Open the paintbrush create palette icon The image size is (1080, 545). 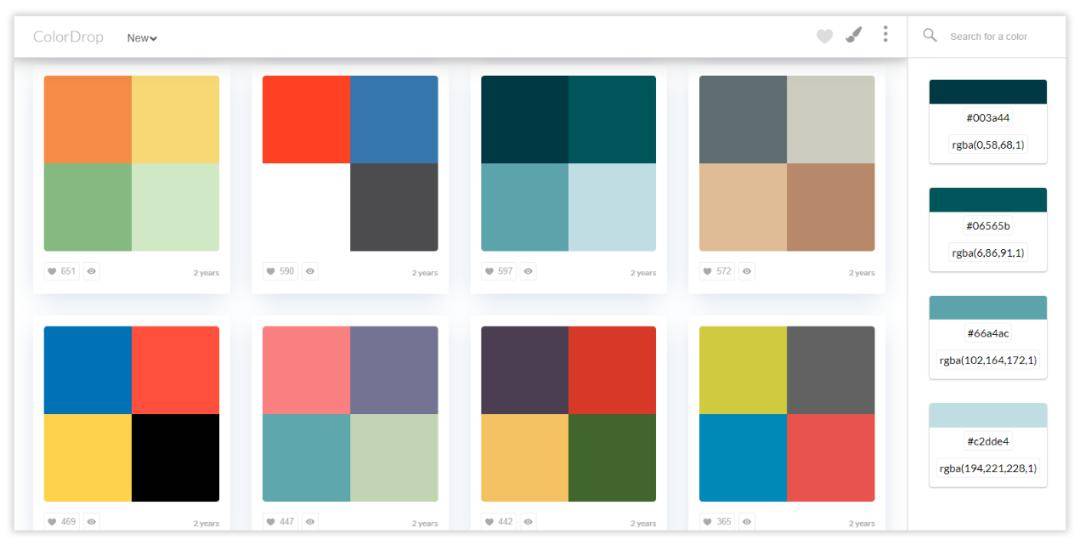[854, 35]
